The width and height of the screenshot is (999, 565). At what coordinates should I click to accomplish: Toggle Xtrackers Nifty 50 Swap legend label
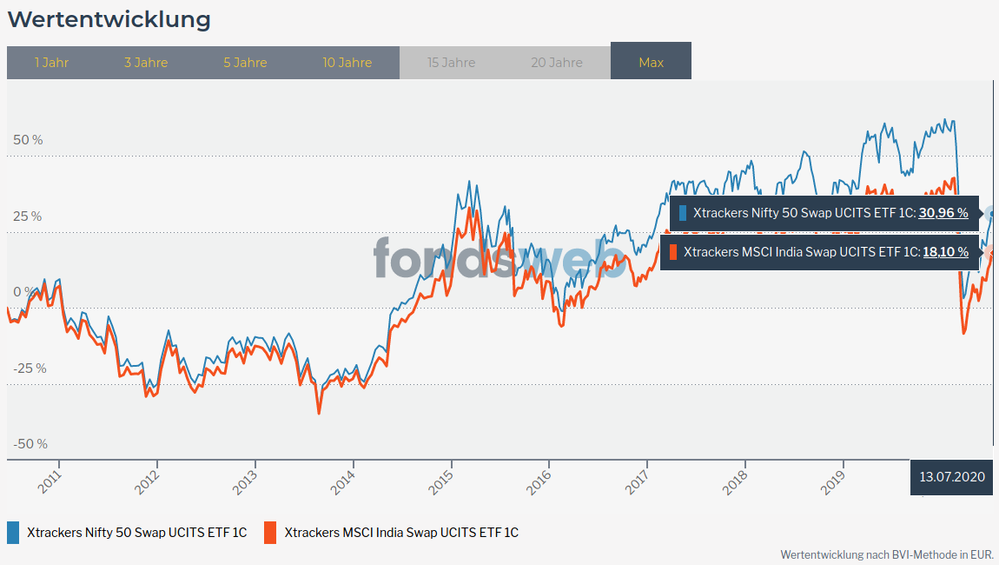click(x=137, y=533)
